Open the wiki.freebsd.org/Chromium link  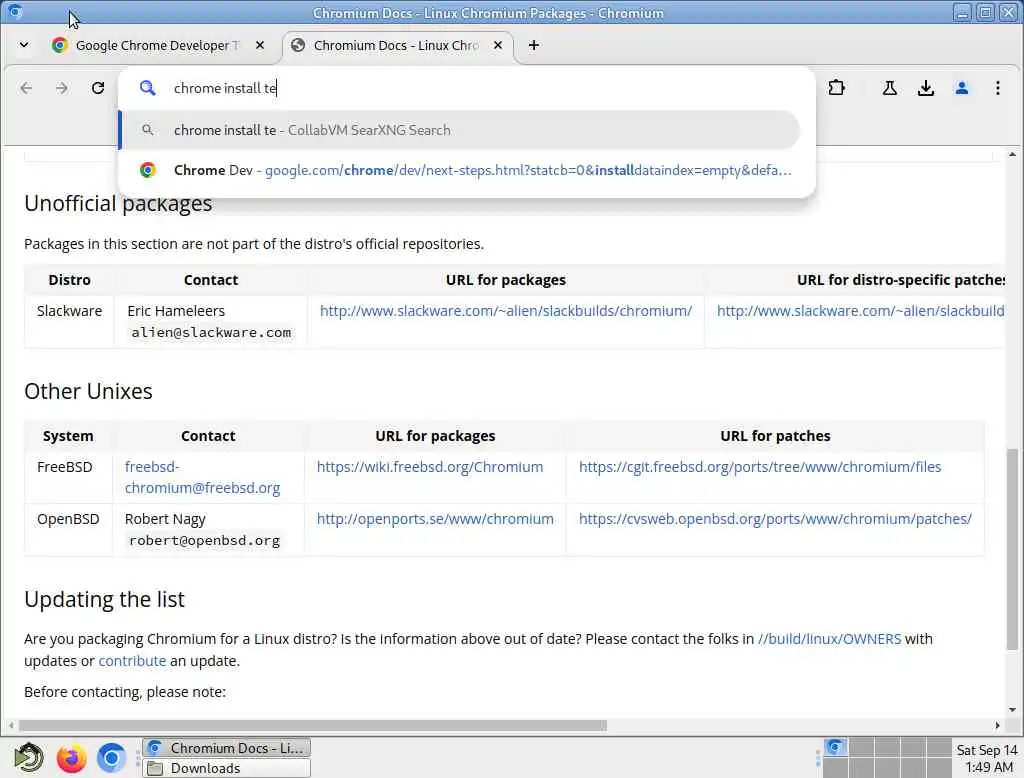coord(430,467)
